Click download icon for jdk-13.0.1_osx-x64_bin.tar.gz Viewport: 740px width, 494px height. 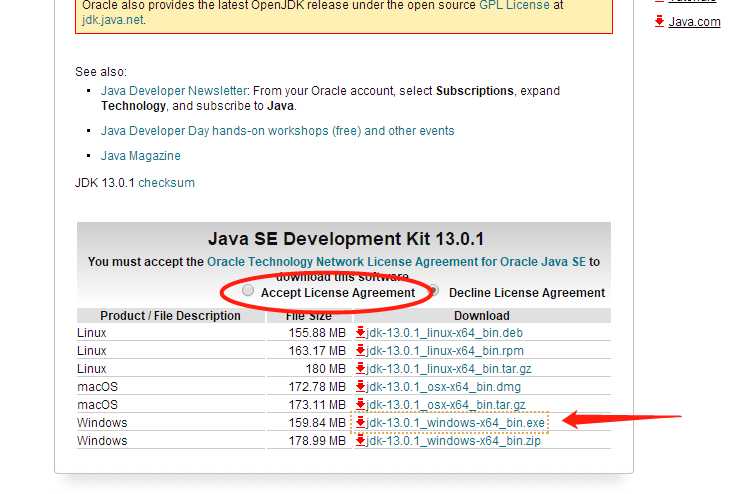pyautogui.click(x=361, y=404)
